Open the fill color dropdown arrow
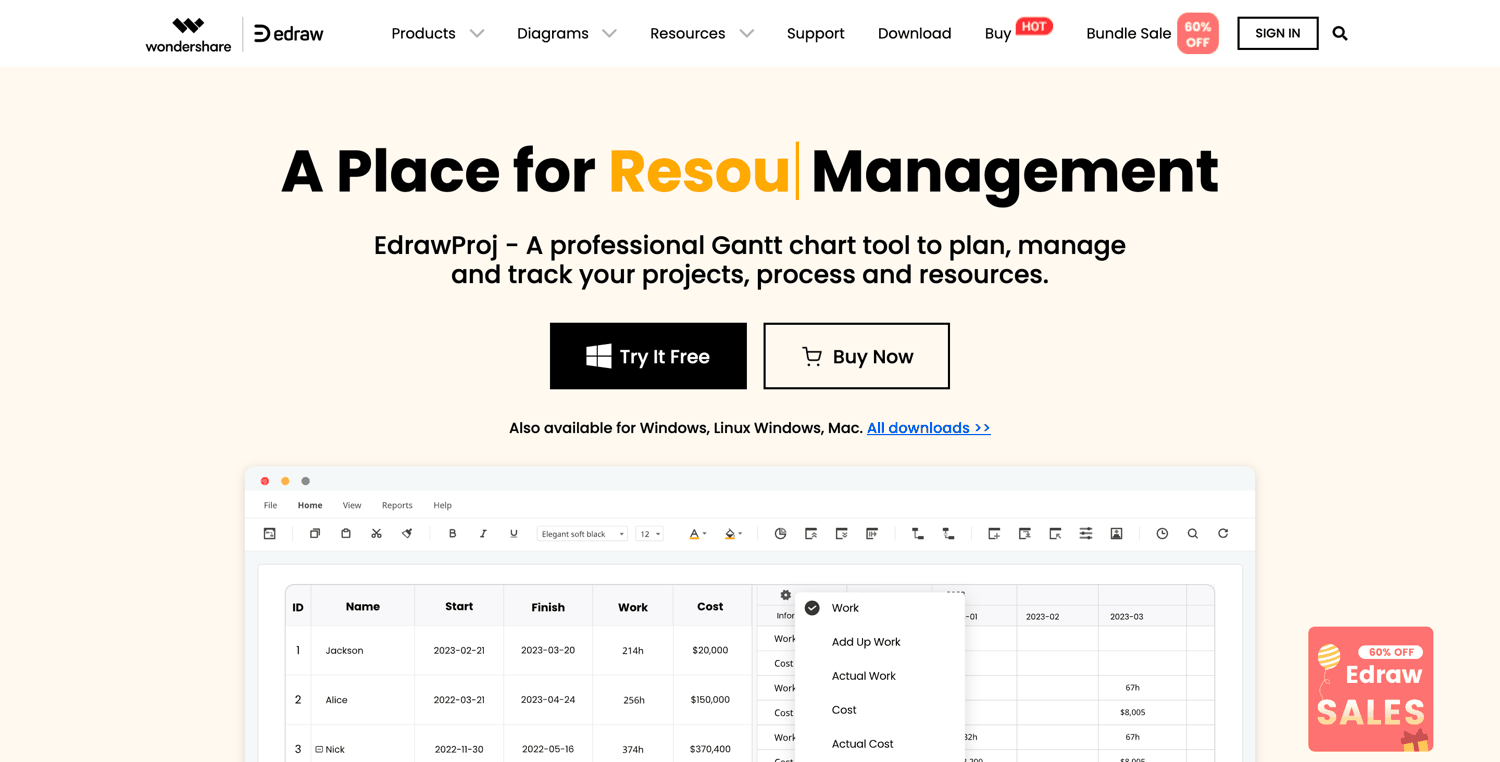 click(740, 534)
